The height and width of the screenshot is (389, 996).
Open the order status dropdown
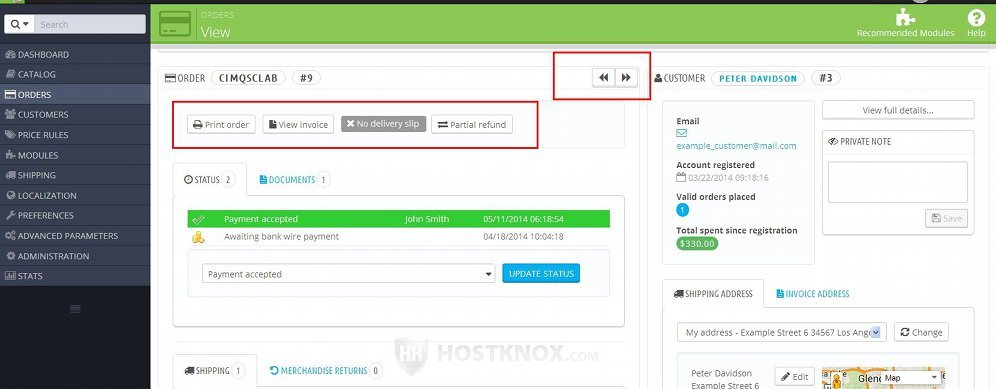coord(349,274)
